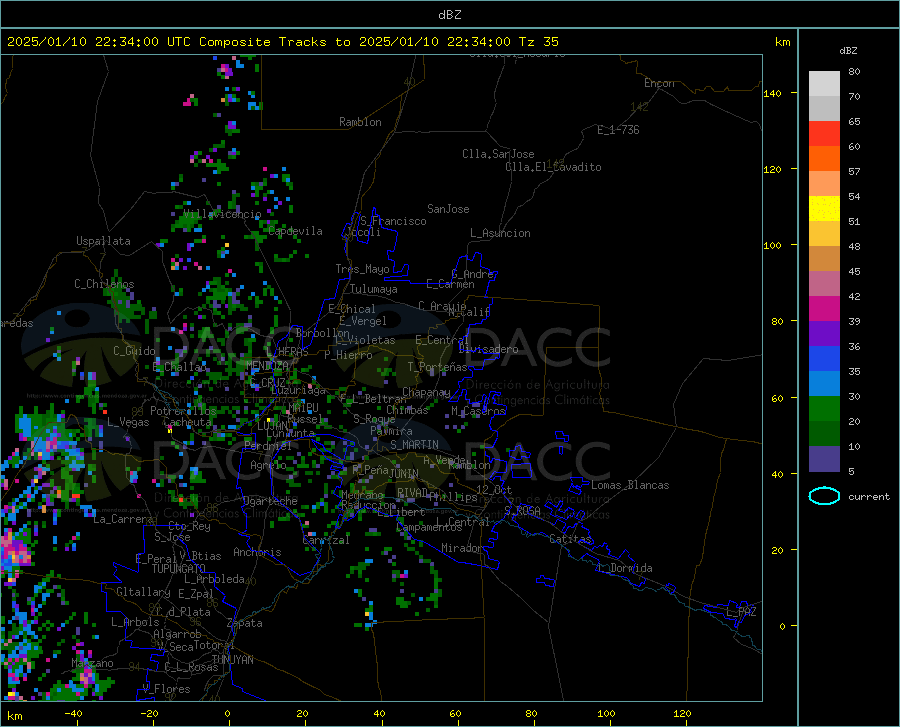
Task: Click the Ramblon label near top
Action: tap(360, 122)
